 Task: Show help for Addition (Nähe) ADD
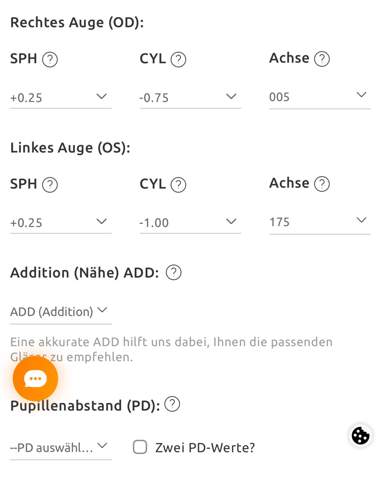[x=174, y=272]
